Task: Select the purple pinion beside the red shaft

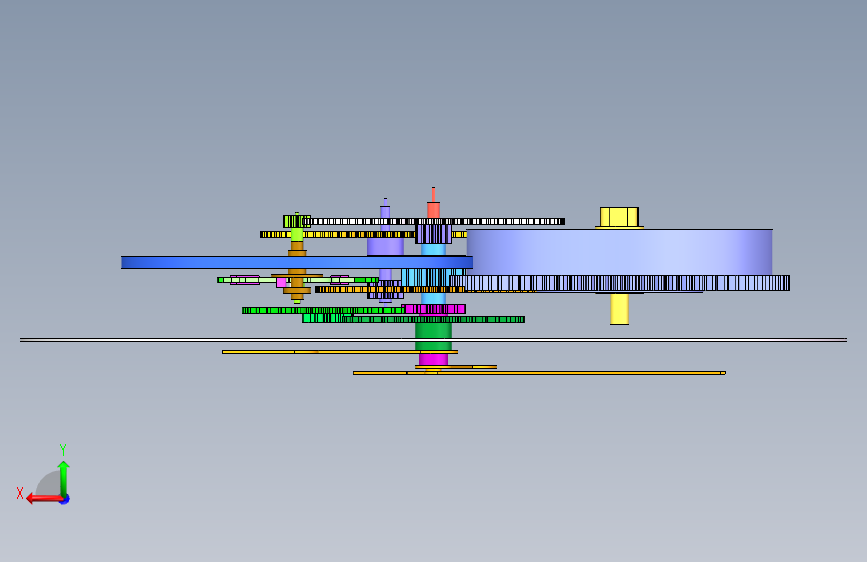Action: [434, 233]
